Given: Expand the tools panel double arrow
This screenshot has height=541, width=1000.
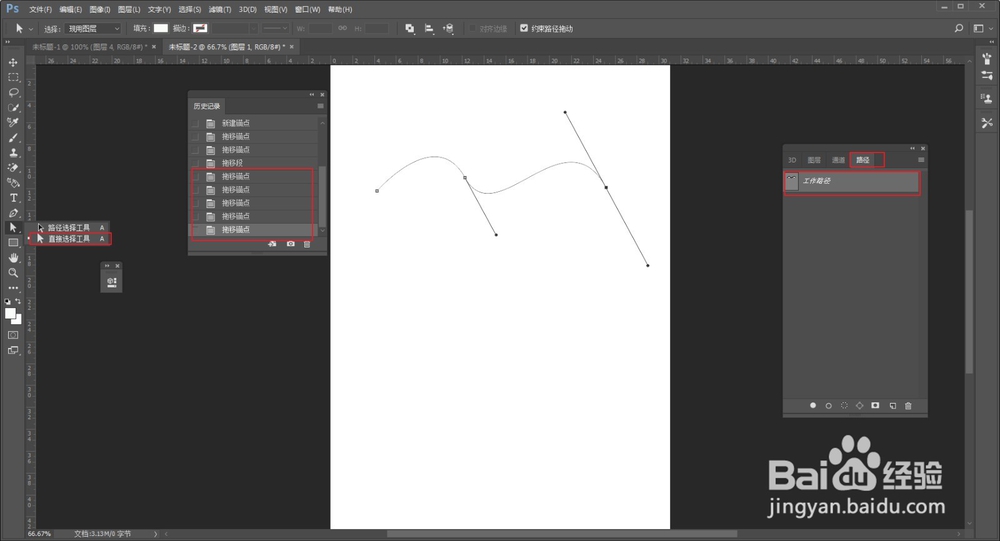Looking at the screenshot, I should click(x=8, y=41).
